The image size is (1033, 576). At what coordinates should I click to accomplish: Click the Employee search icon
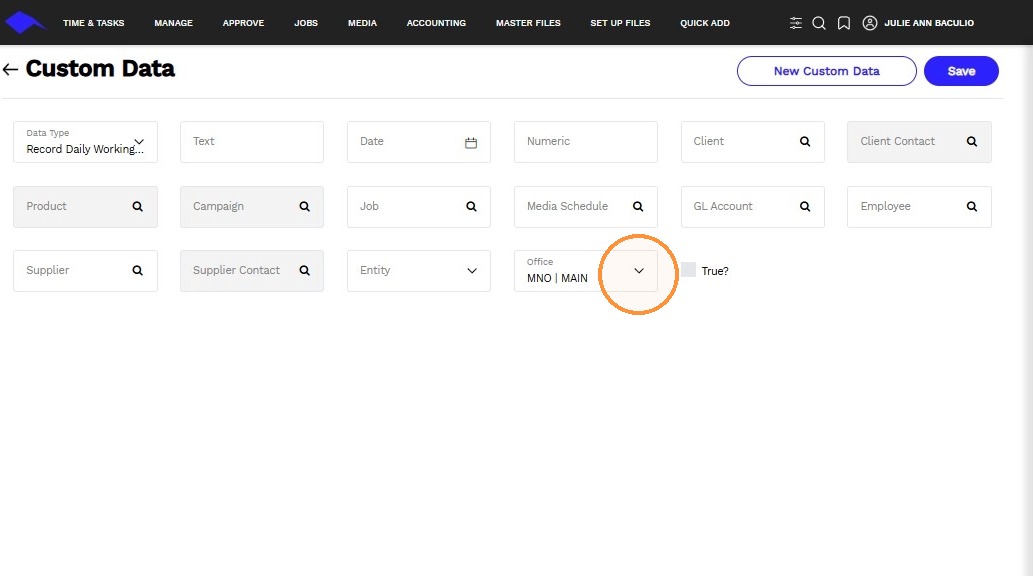(x=972, y=206)
